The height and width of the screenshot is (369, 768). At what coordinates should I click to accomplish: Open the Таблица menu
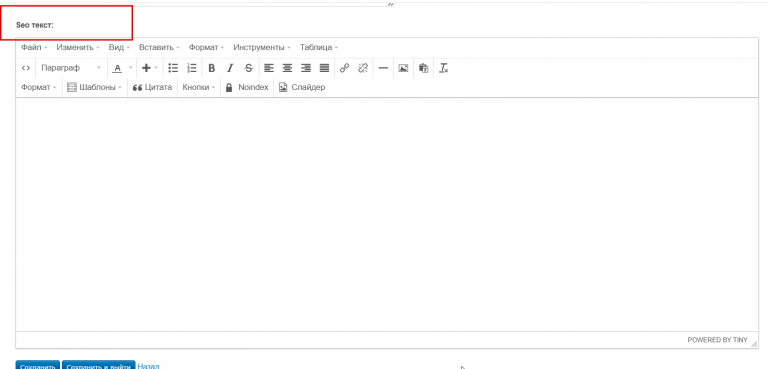click(319, 48)
